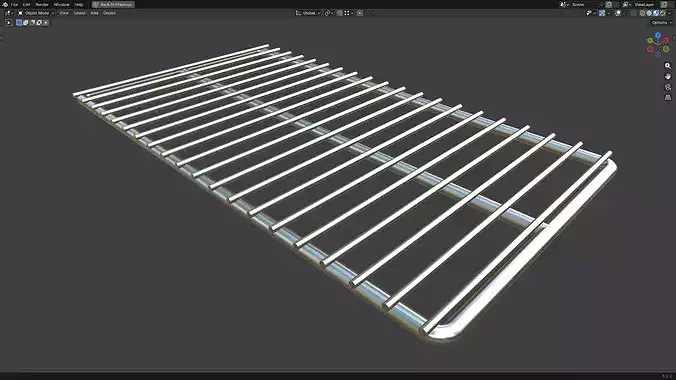676x380 pixels.
Task: Click the dim blue negative Z gizmo handle
Action: pyautogui.click(x=658, y=54)
